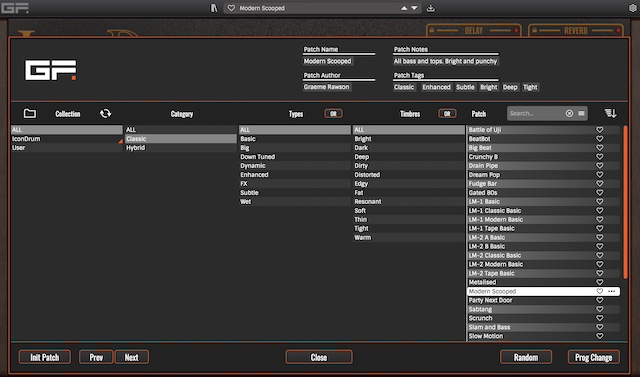Click heart icon for LM-1 Basic
This screenshot has width=640, height=377.
[x=600, y=202]
